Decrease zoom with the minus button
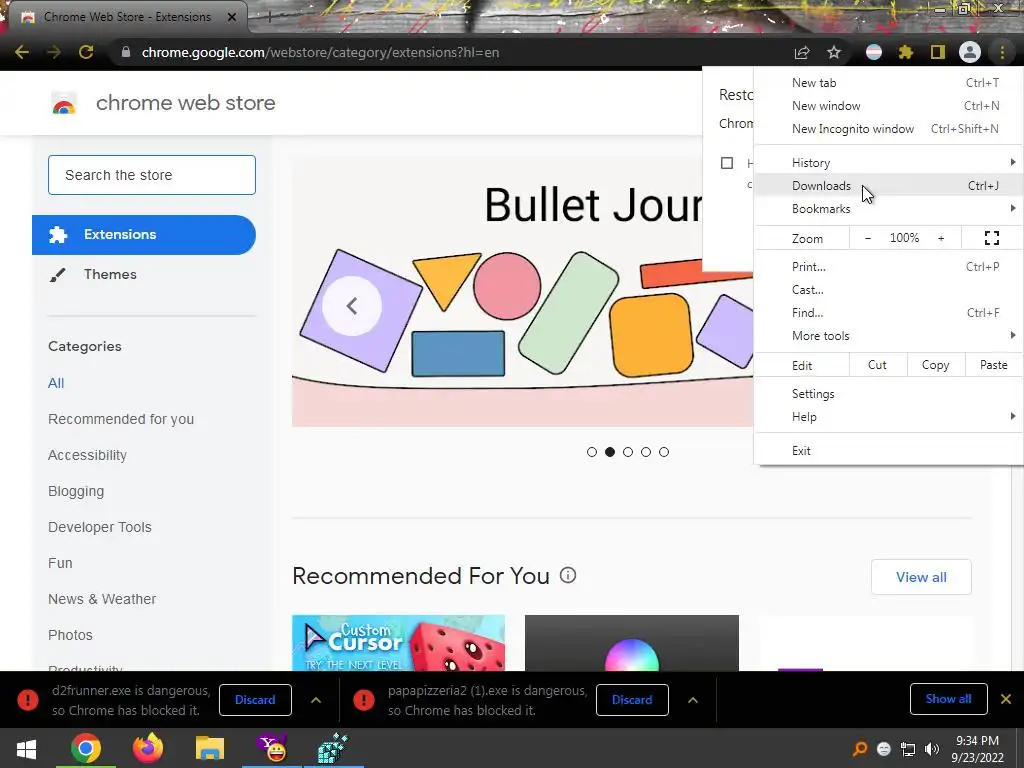Image resolution: width=1024 pixels, height=768 pixels. [867, 238]
